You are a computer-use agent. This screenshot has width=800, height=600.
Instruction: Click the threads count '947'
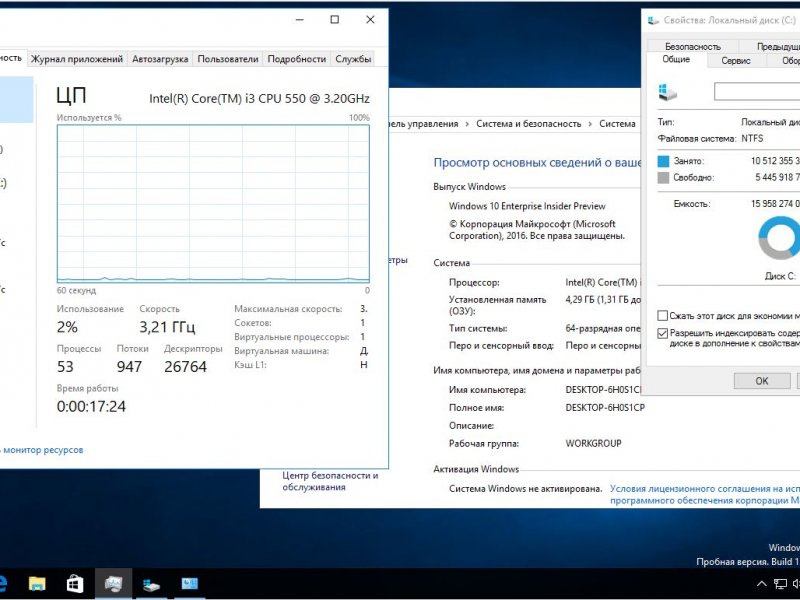point(129,367)
